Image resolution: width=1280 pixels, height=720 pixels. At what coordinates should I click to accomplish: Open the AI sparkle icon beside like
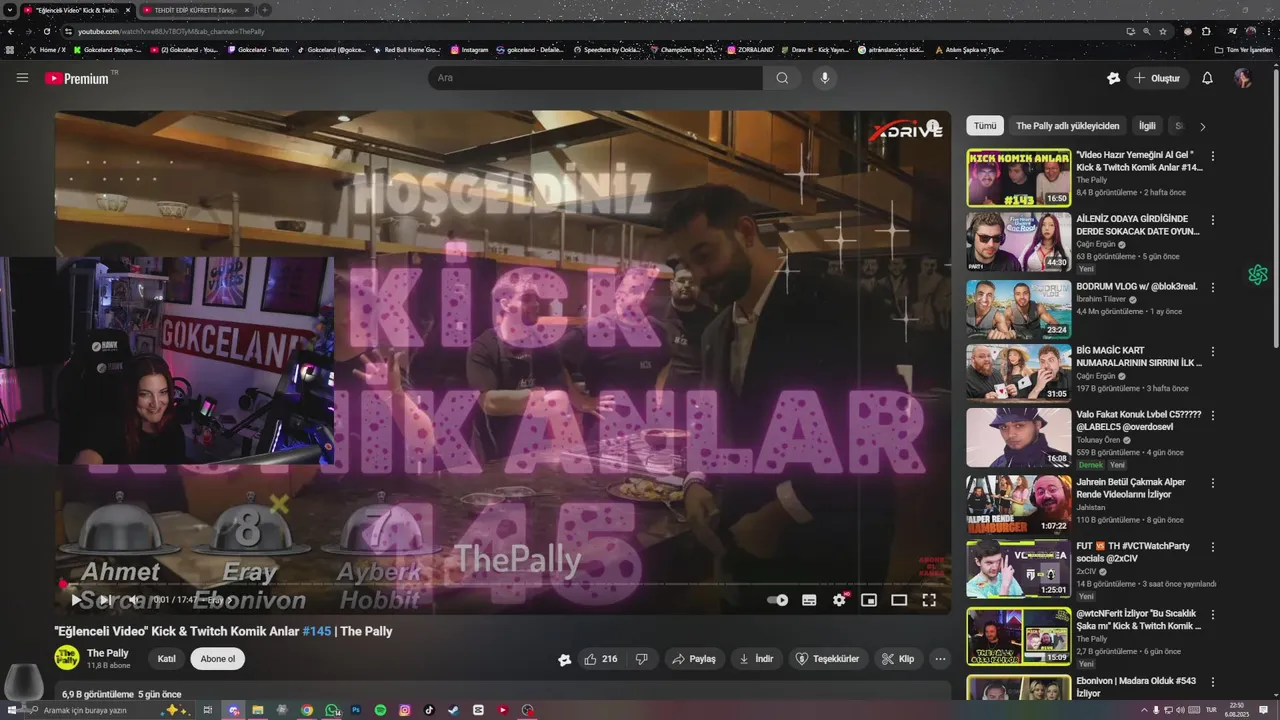click(x=565, y=659)
